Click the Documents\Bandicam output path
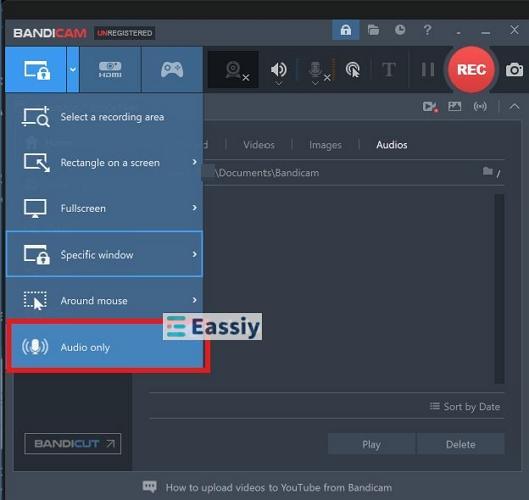Image resolution: width=529 pixels, height=500 pixels. click(268, 173)
